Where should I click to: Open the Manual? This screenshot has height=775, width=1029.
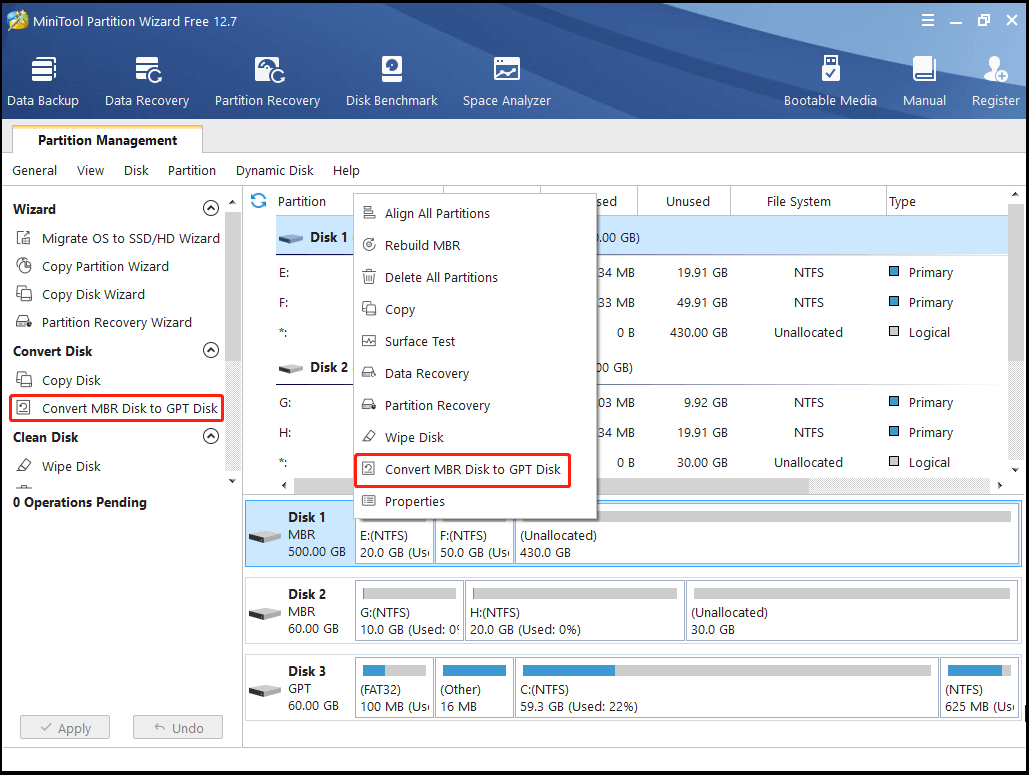[x=924, y=81]
